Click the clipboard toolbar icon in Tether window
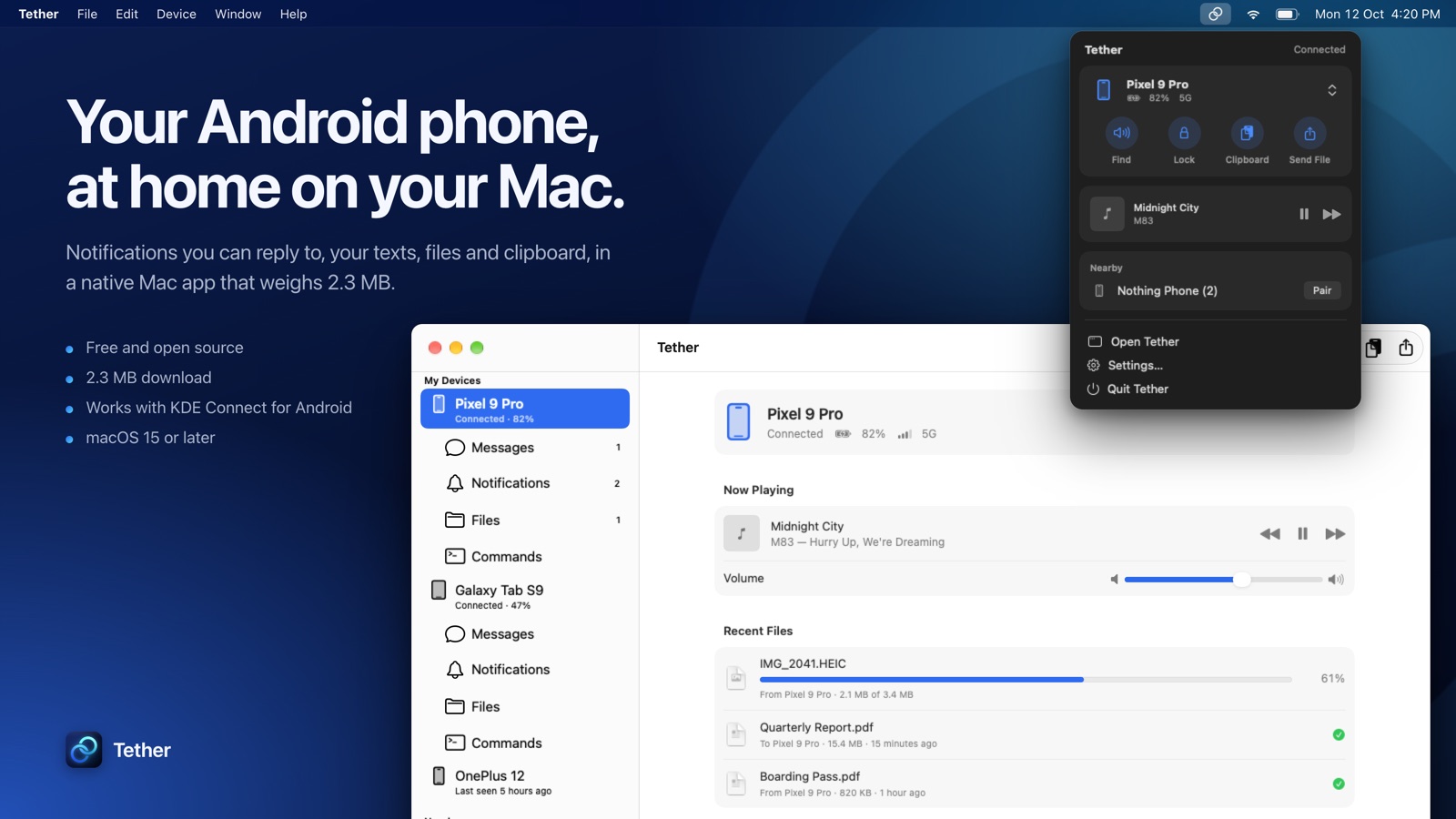 pos(1373,348)
